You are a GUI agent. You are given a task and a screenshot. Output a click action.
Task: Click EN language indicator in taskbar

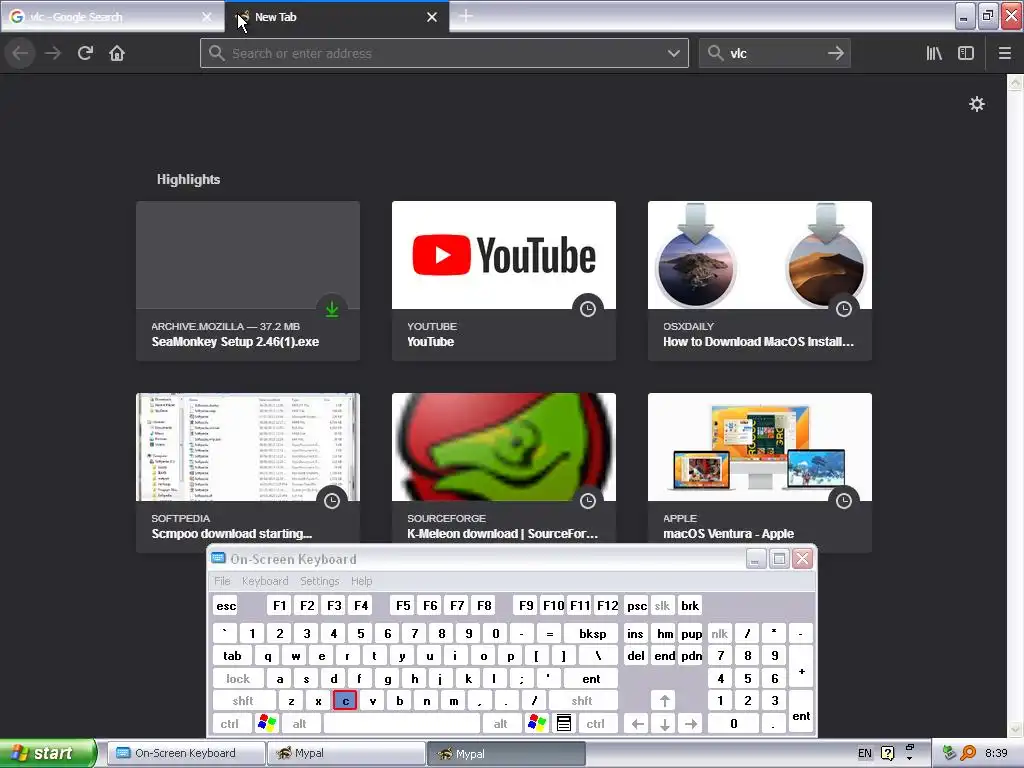(865, 753)
